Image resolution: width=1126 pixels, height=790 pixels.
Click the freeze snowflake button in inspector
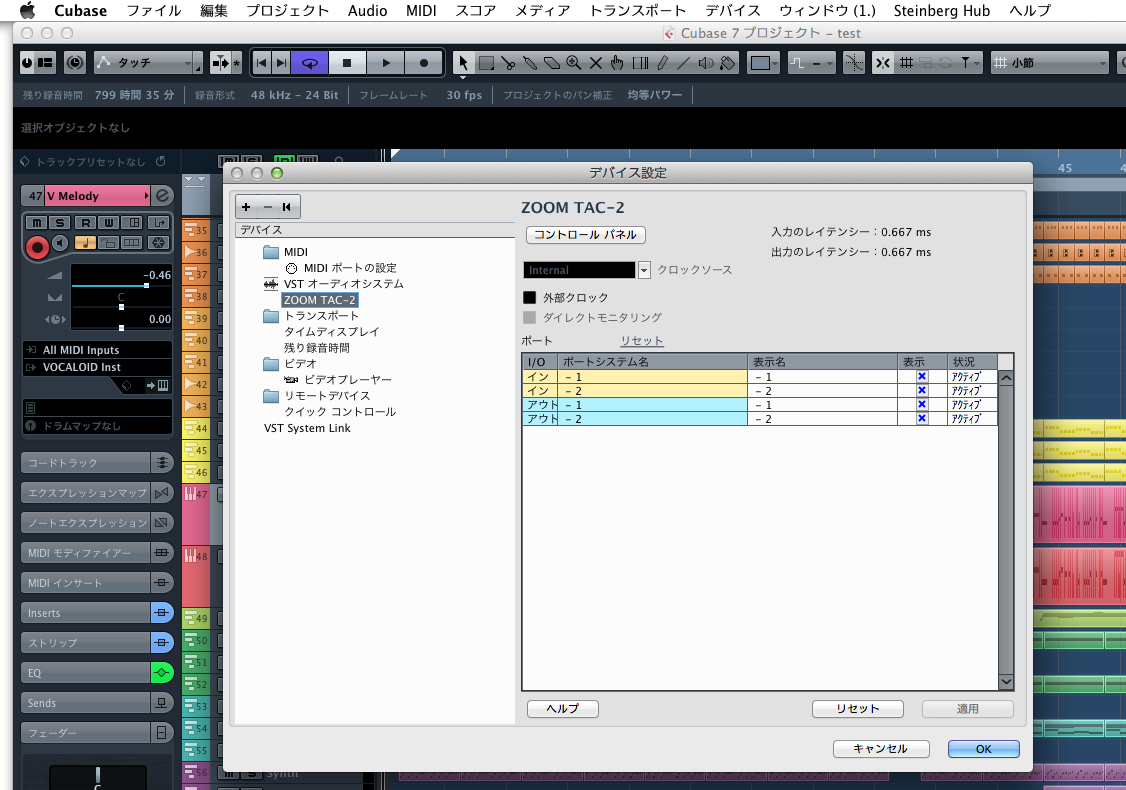159,243
